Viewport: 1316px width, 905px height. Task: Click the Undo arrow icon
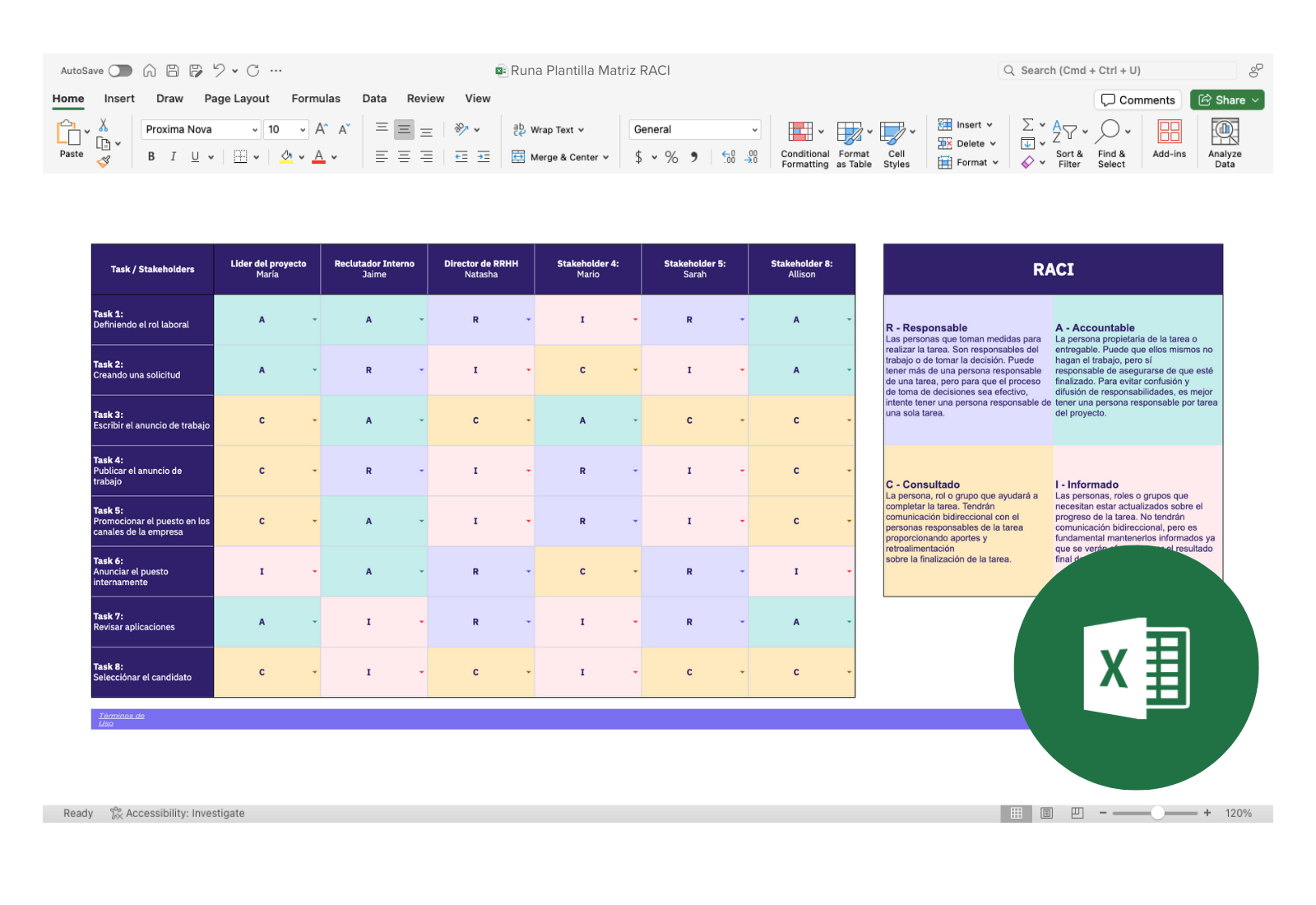219,71
